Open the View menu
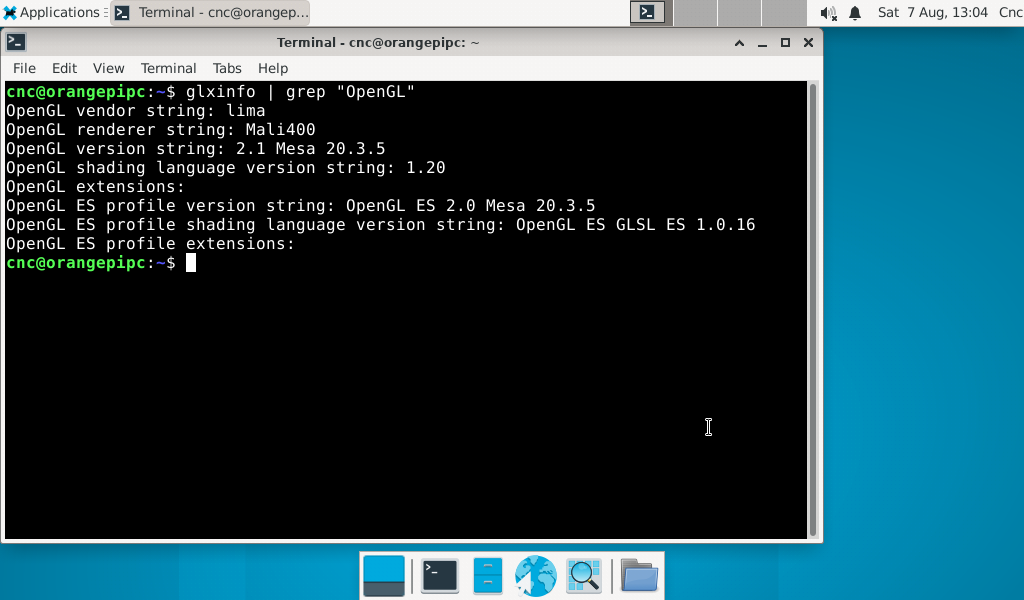 click(x=108, y=68)
